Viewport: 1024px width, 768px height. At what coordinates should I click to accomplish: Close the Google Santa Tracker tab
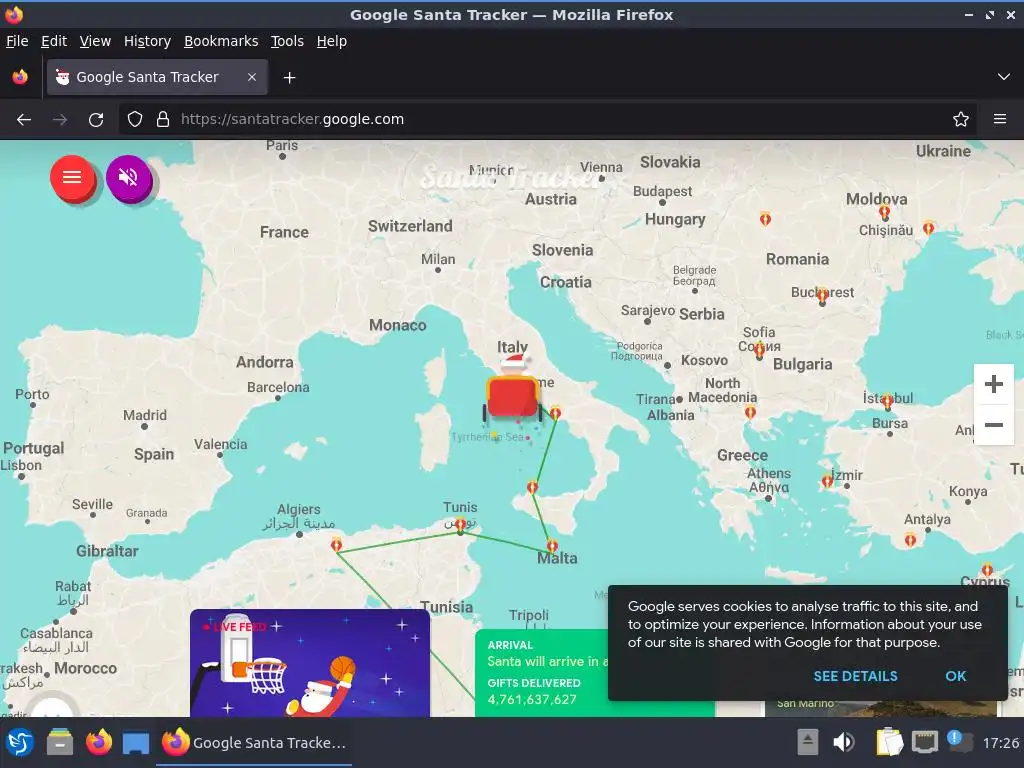(x=252, y=77)
